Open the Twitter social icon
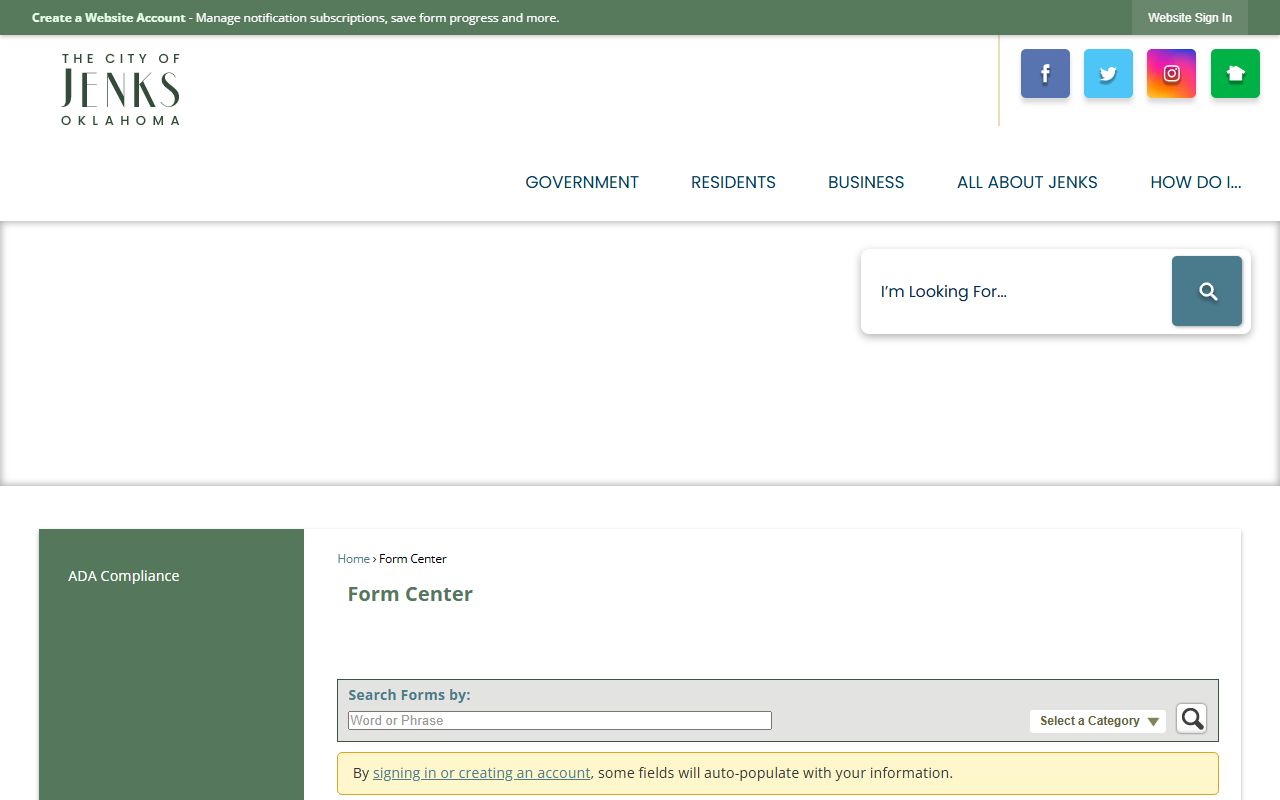Image resolution: width=1280 pixels, height=800 pixels. (1108, 74)
